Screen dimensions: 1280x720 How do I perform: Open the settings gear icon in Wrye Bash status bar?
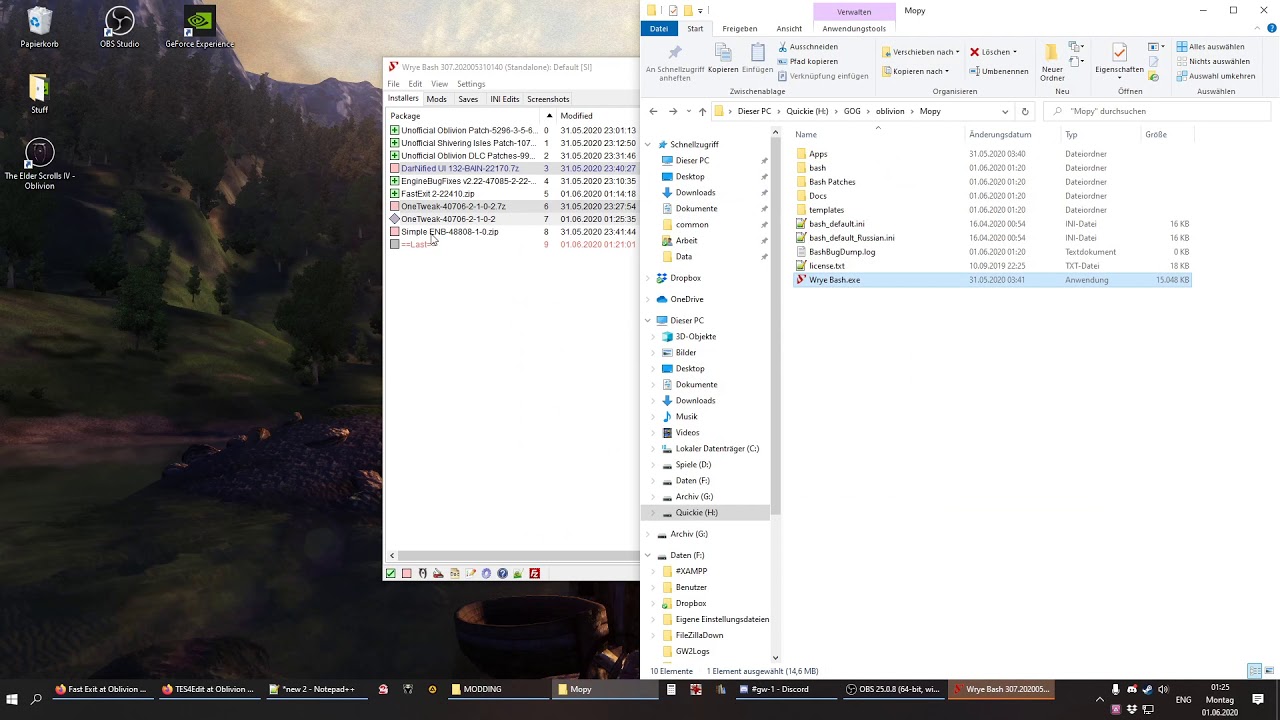pos(487,573)
